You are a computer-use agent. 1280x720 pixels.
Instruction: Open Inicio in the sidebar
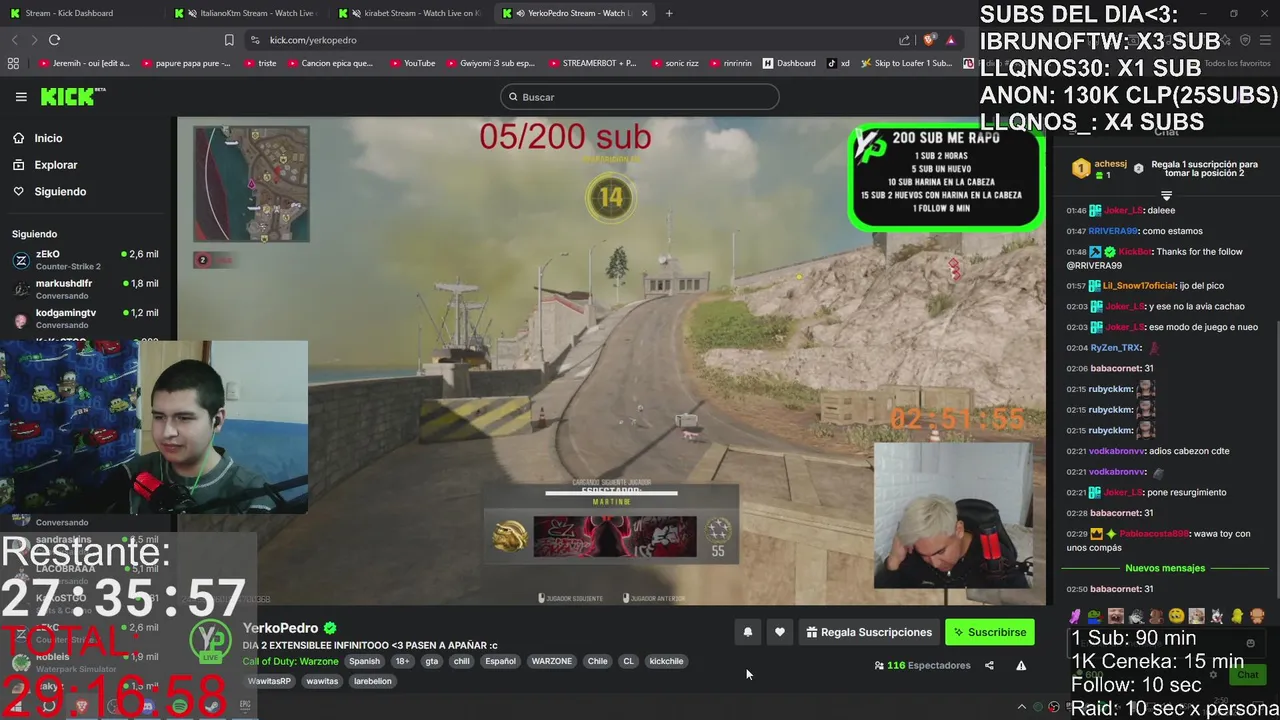pyautogui.click(x=48, y=138)
